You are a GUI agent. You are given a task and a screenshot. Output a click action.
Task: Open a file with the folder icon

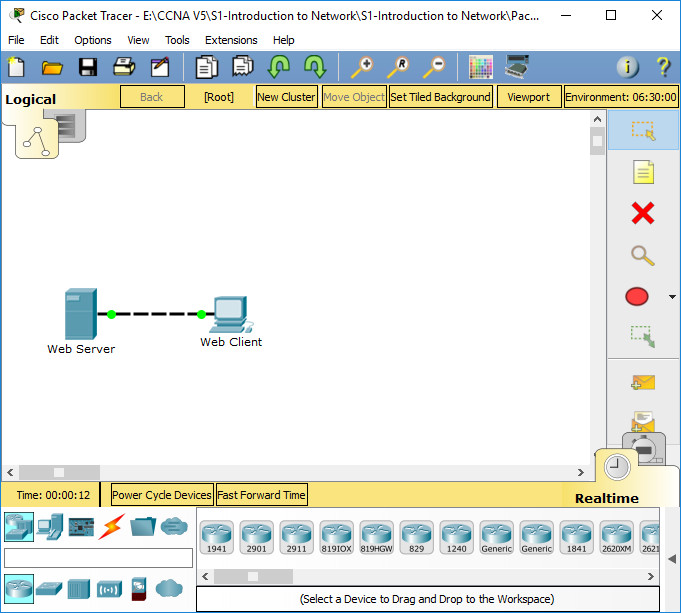(x=52, y=68)
